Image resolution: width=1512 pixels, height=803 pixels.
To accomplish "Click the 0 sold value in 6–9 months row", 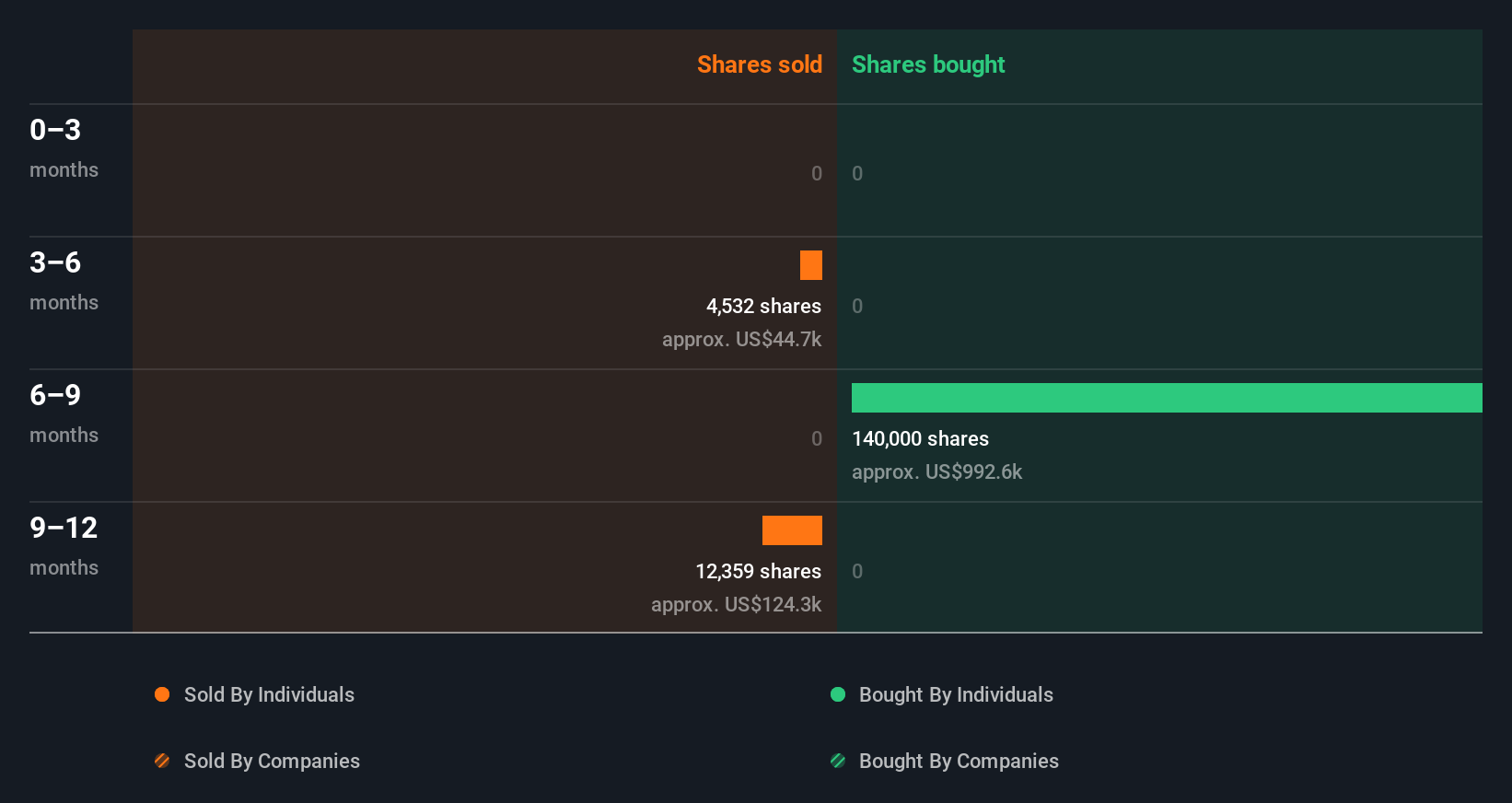I will [817, 438].
